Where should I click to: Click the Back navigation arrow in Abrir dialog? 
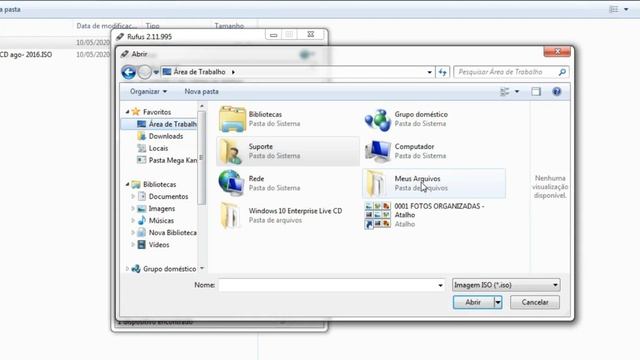129,72
